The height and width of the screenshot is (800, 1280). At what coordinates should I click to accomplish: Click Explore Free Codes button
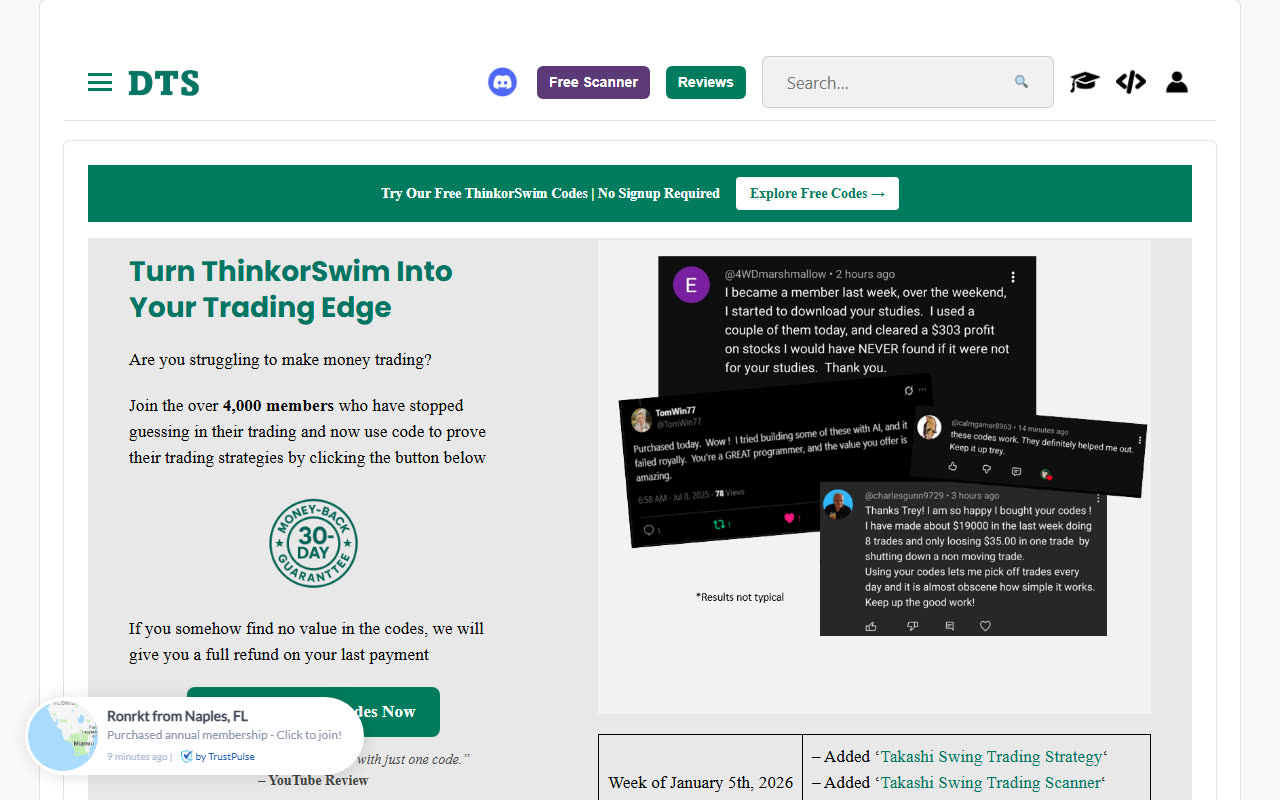click(817, 193)
